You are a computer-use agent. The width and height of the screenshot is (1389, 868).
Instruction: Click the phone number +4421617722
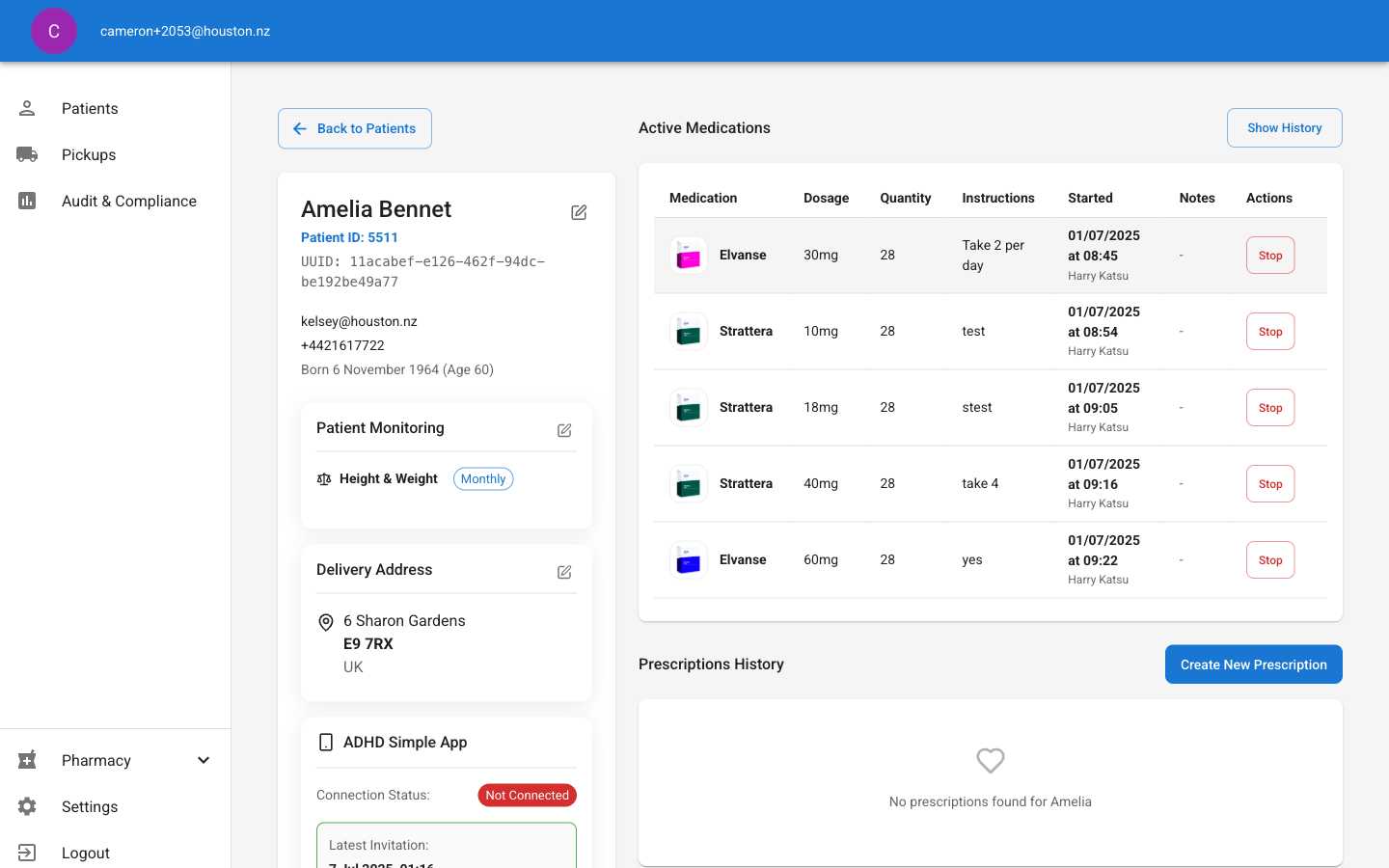pos(342,345)
